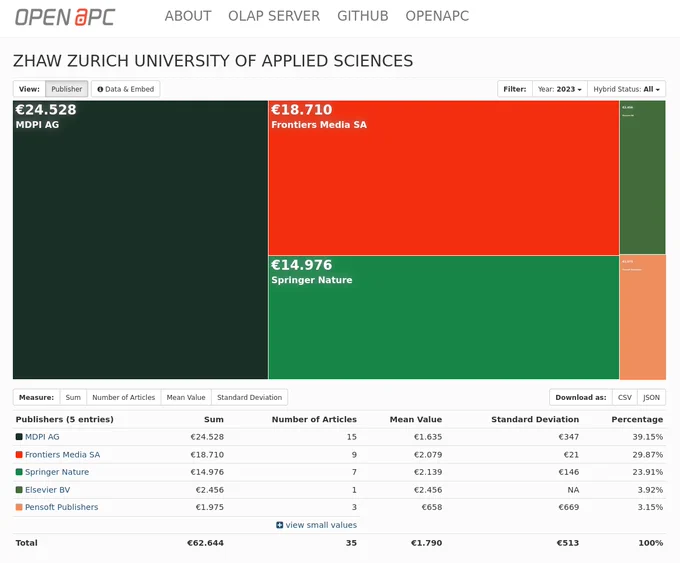This screenshot has height=563, width=680.
Task: Click the Pensoft Publishers orange swatch
Action: 19,507
